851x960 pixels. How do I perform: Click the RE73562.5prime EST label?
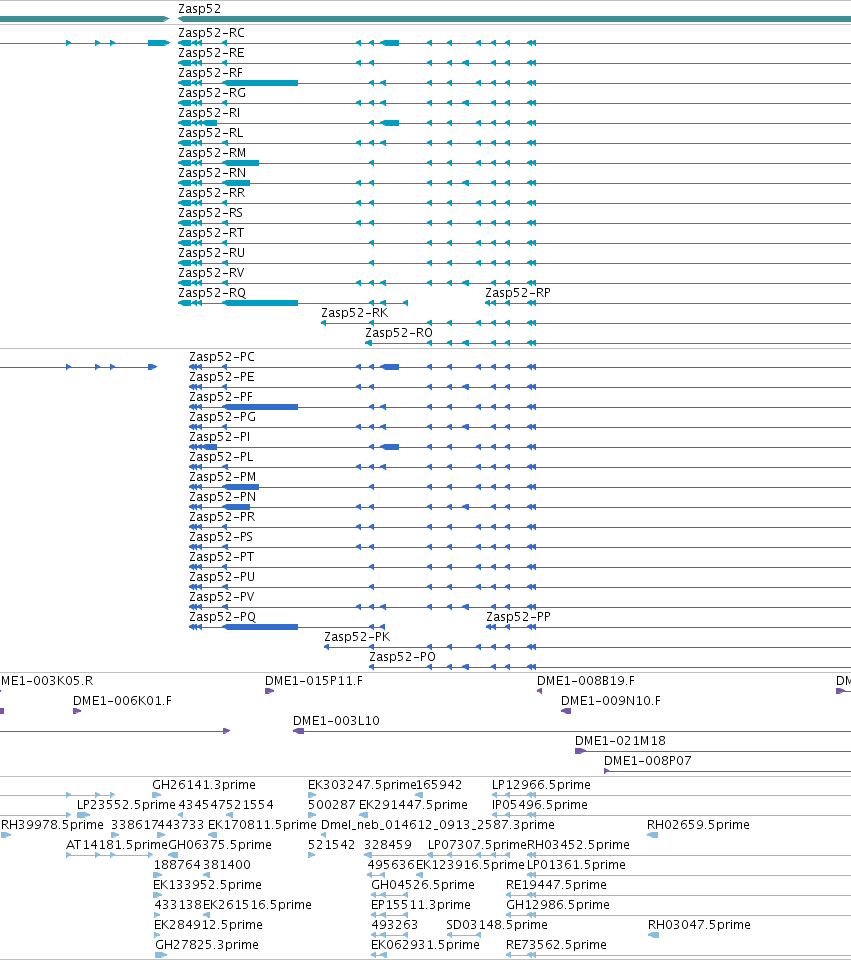point(557,945)
